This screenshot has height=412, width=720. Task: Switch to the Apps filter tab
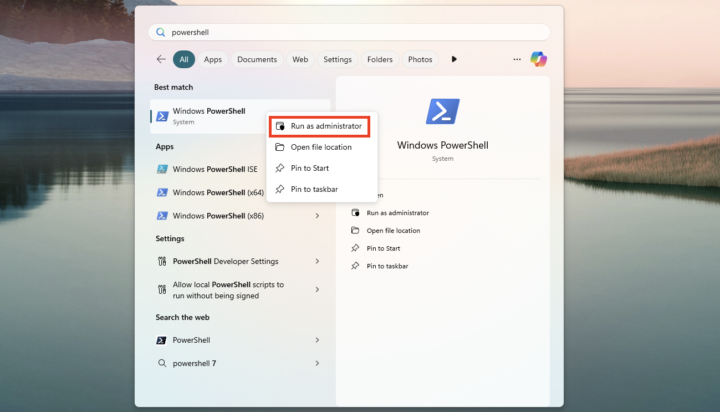pos(213,59)
